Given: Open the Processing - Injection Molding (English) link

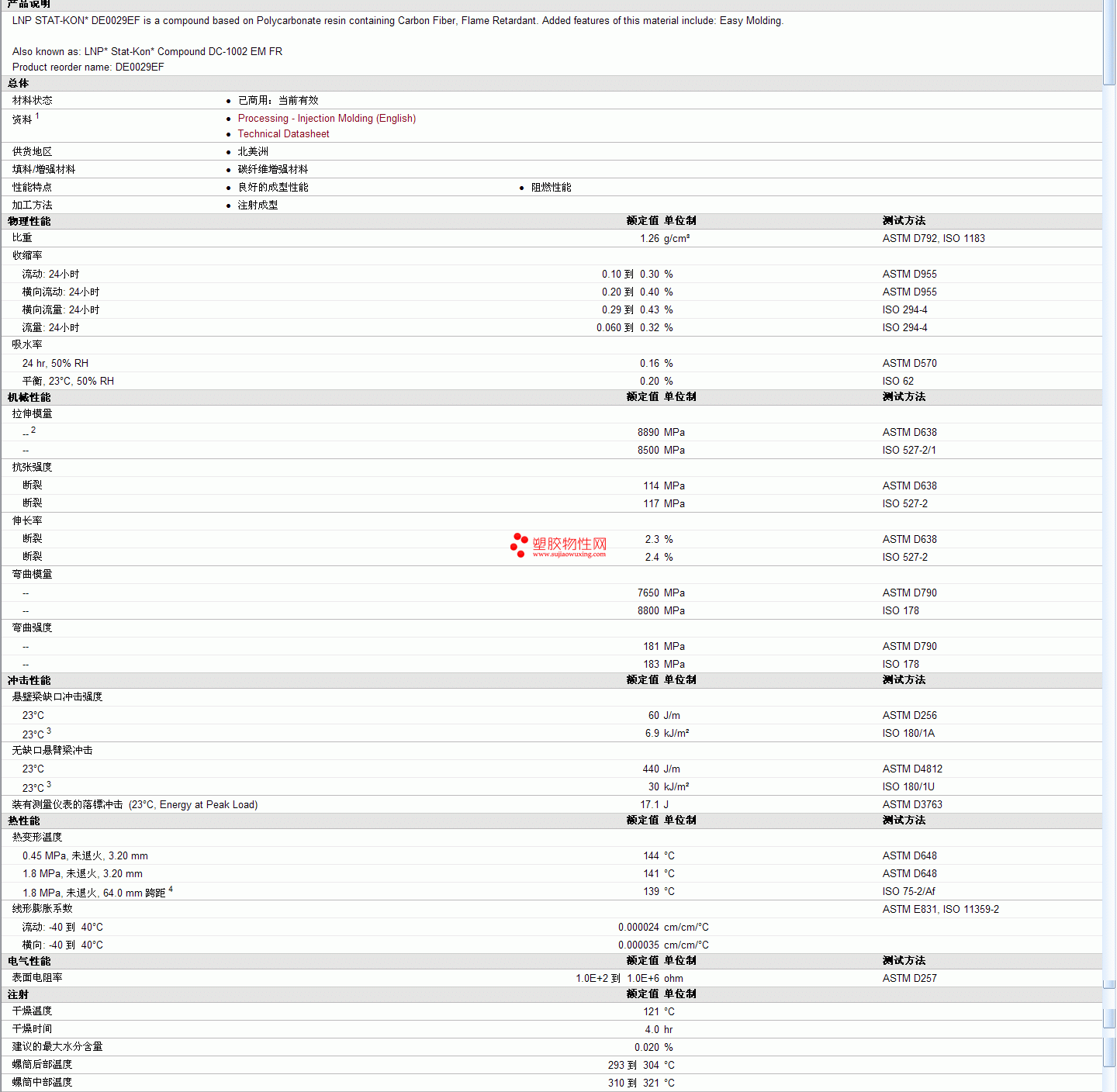Looking at the screenshot, I should [327, 119].
